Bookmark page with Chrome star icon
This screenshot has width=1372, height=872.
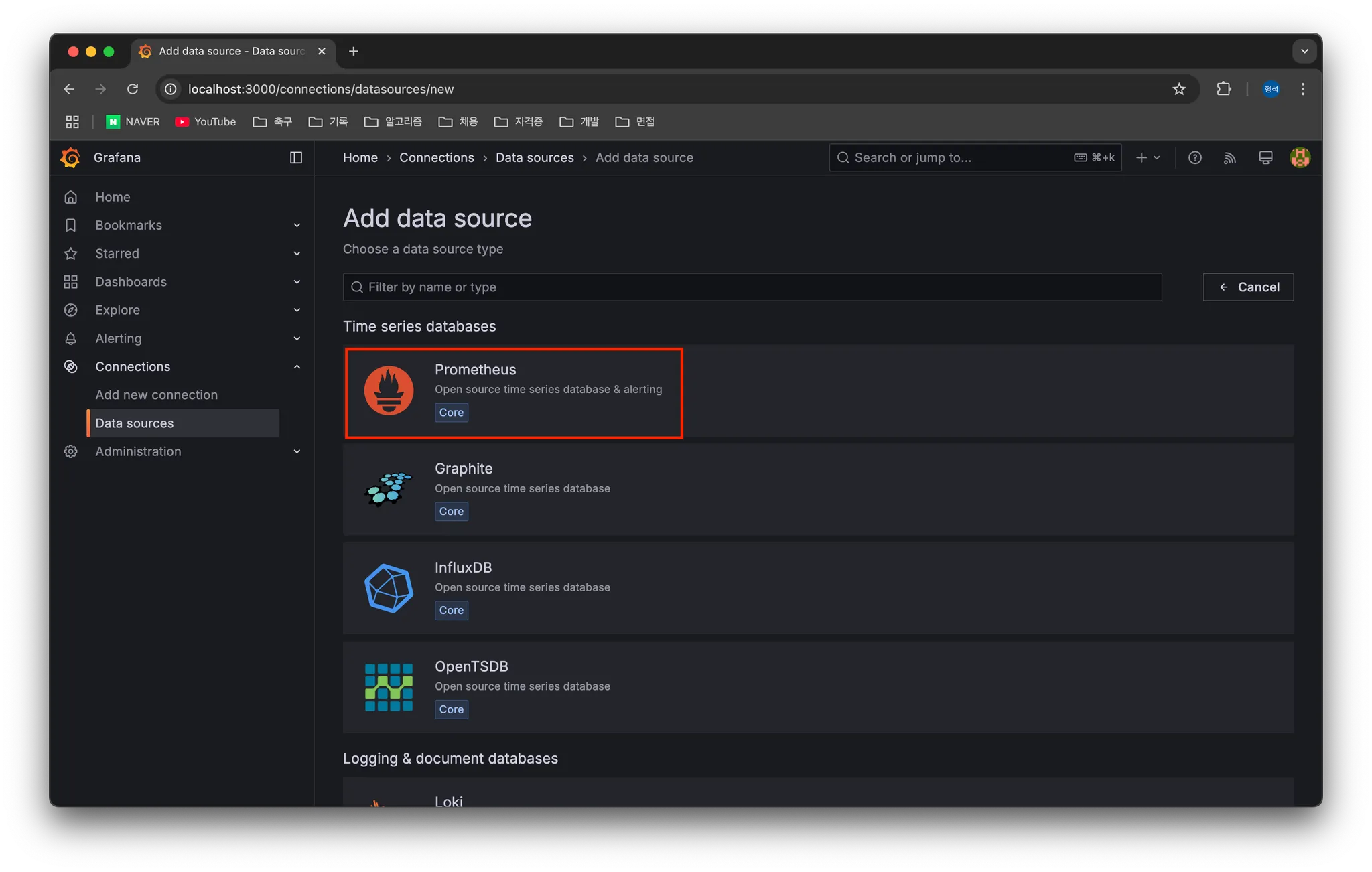click(x=1179, y=89)
